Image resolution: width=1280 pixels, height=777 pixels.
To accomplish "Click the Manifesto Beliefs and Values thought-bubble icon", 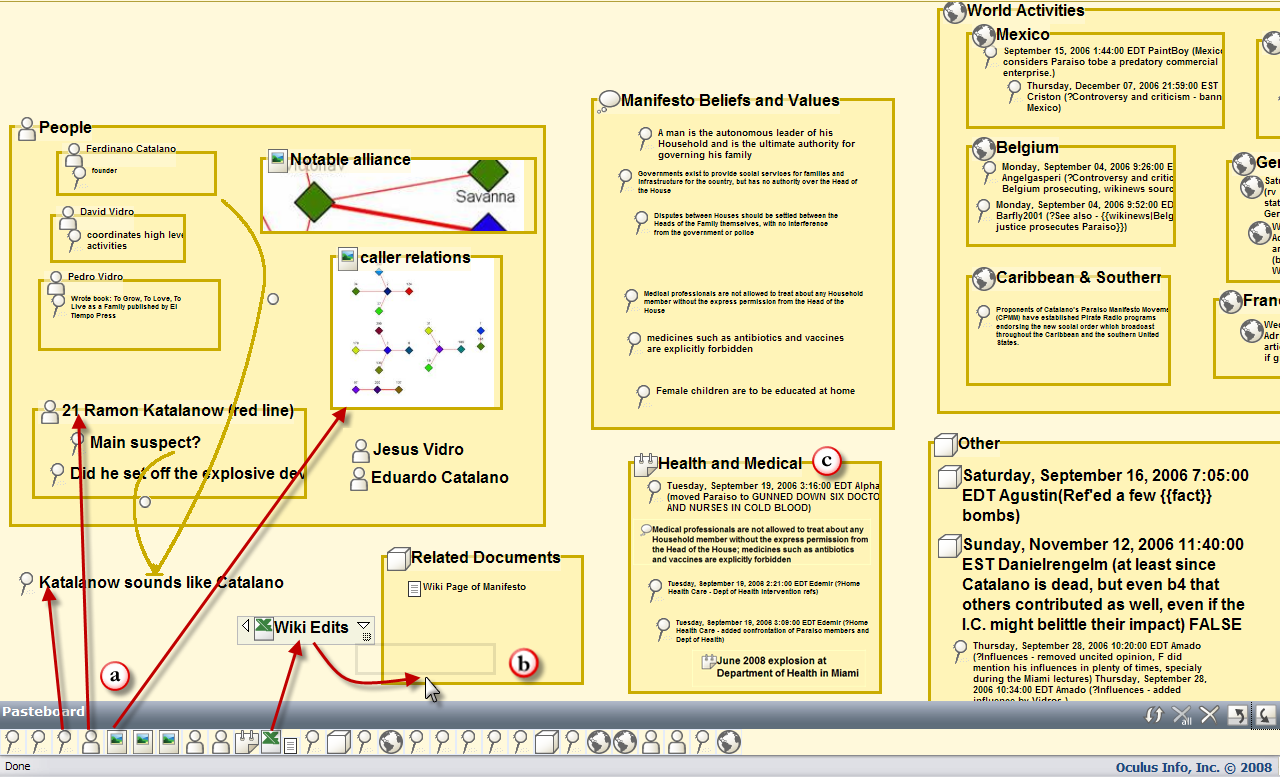I will coord(609,100).
